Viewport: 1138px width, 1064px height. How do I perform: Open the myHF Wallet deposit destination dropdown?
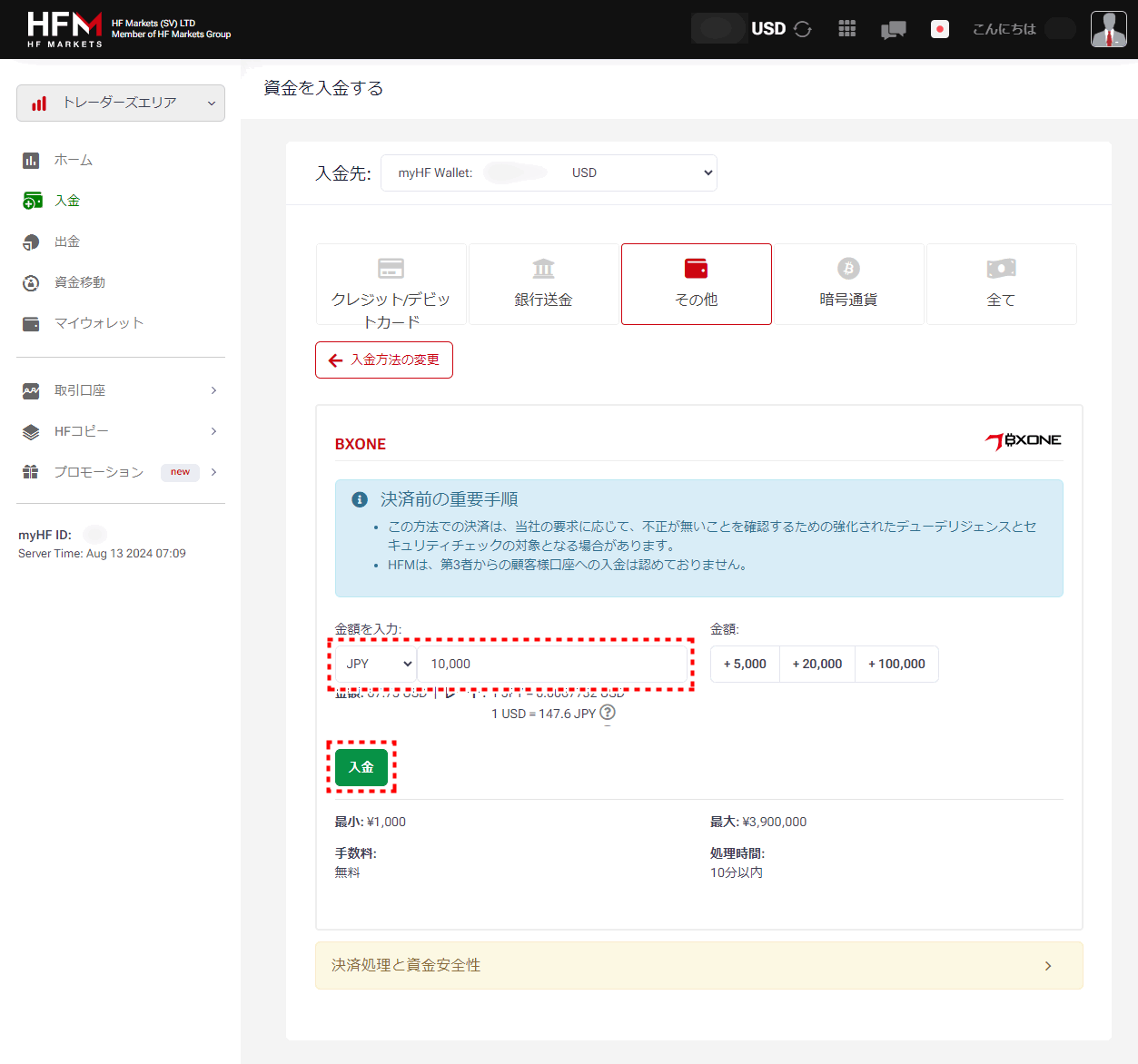tap(549, 172)
